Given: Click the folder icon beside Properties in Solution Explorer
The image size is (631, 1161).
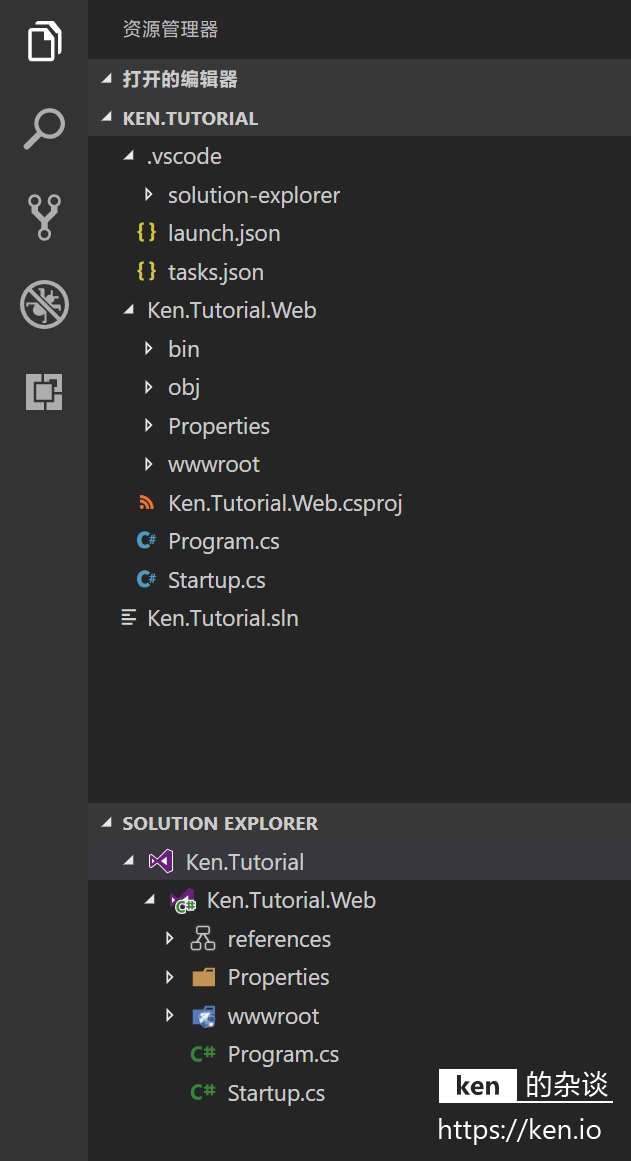Looking at the screenshot, I should point(203,977).
